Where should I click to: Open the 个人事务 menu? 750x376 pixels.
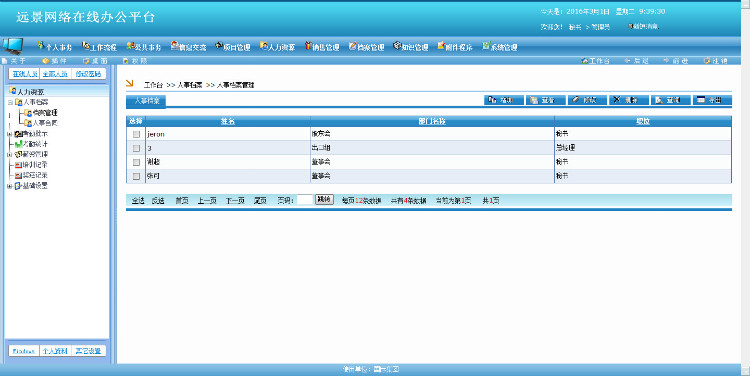(x=55, y=47)
